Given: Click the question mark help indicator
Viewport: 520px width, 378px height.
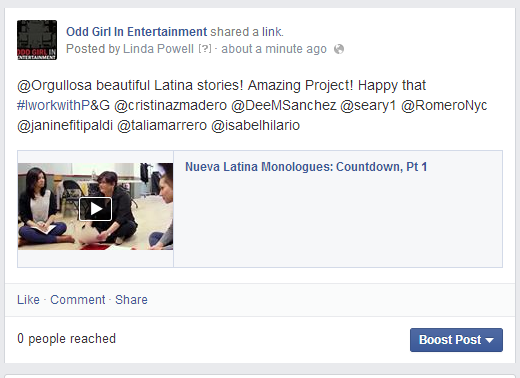Looking at the screenshot, I should click(x=205, y=49).
